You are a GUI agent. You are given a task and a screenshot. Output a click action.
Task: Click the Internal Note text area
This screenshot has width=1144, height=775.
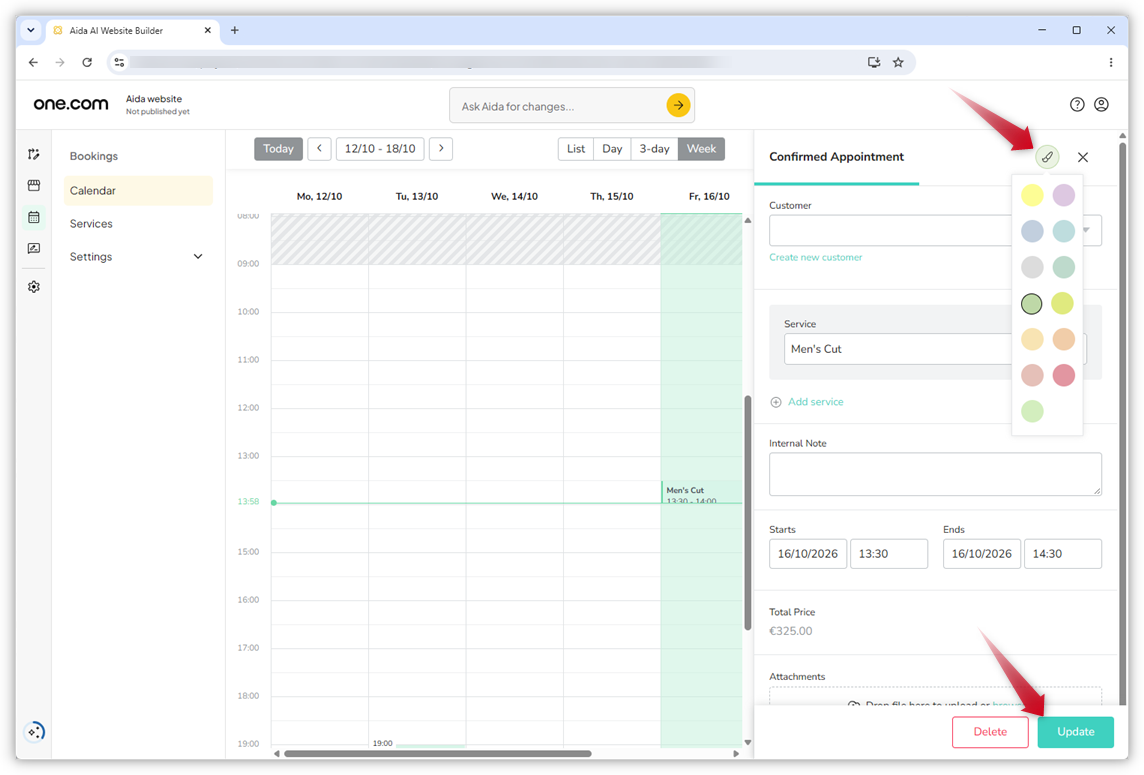(x=935, y=474)
